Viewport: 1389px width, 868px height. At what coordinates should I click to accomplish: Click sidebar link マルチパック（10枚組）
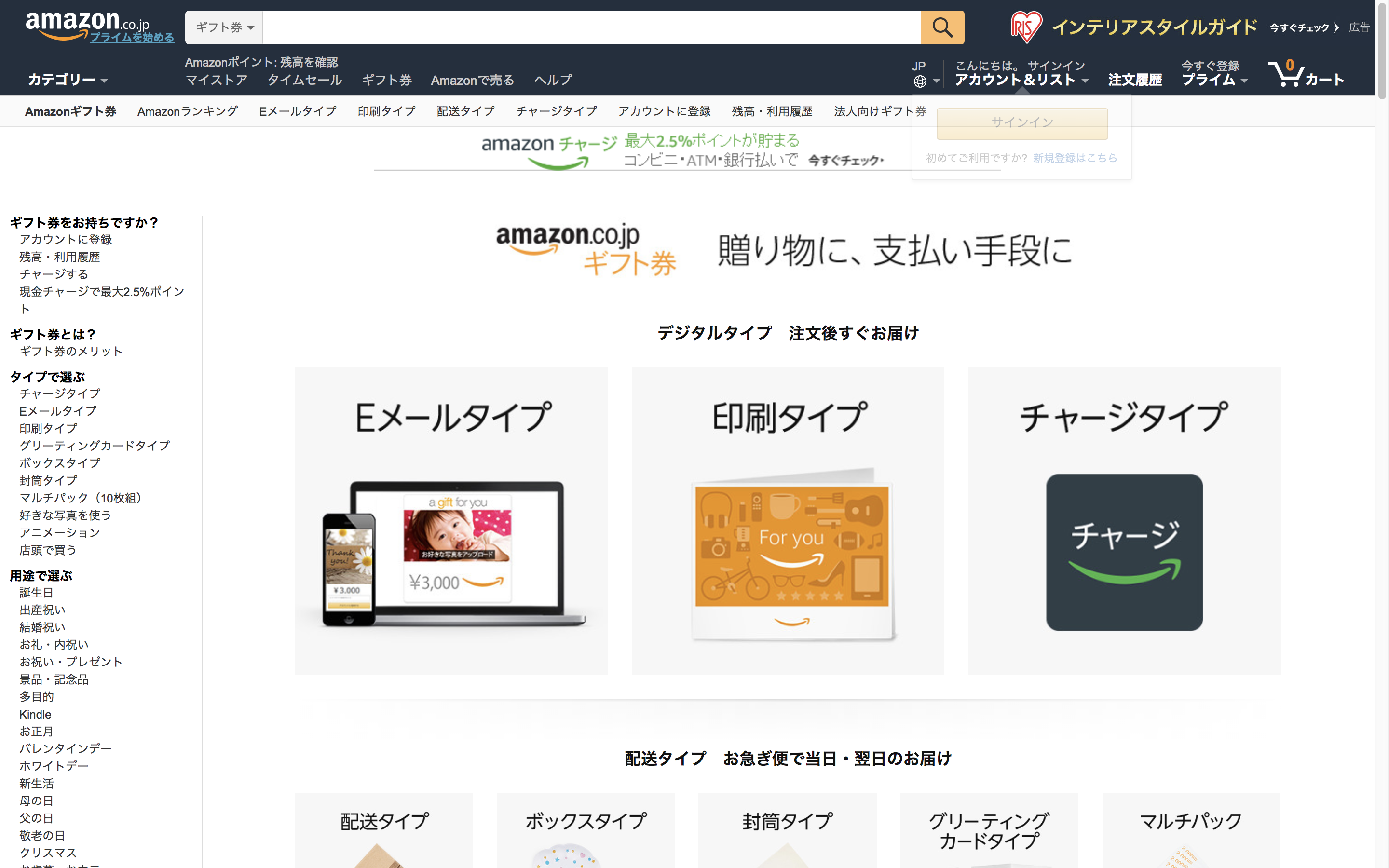click(x=82, y=498)
